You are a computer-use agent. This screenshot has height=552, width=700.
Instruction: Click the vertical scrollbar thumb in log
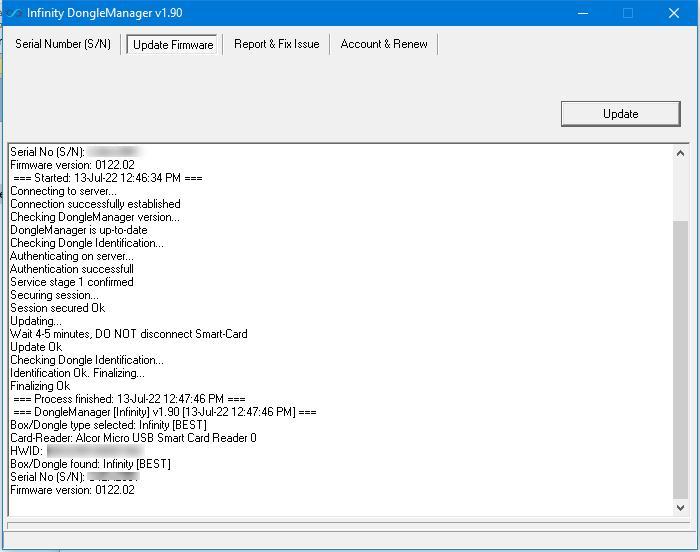click(x=680, y=360)
